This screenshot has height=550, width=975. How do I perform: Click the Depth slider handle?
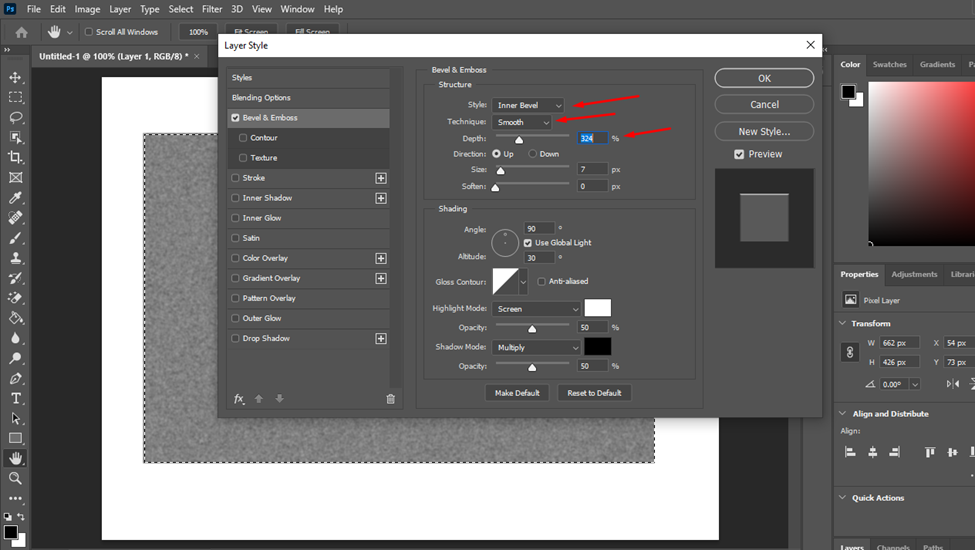pos(519,139)
